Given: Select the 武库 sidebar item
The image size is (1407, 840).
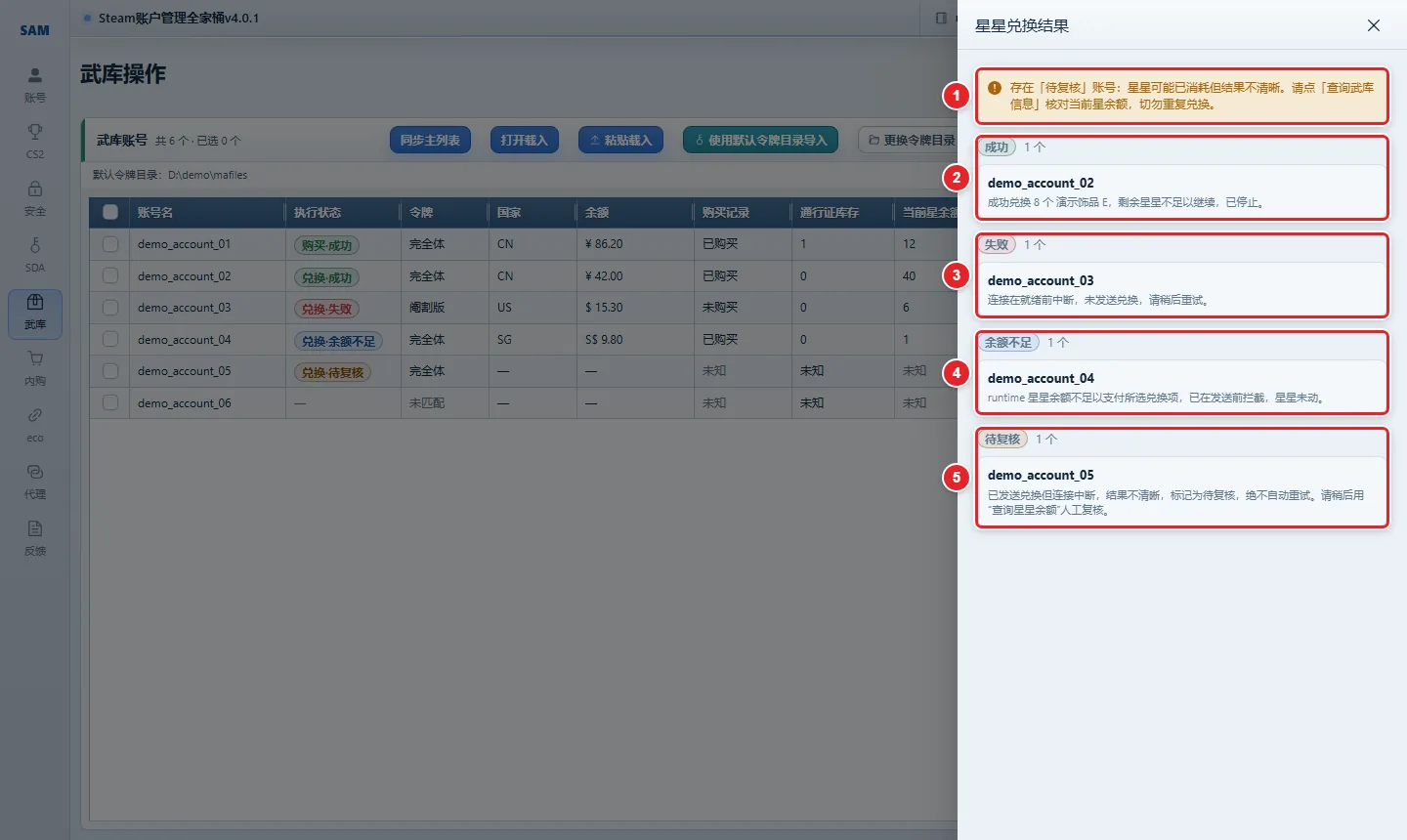Looking at the screenshot, I should (x=35, y=313).
